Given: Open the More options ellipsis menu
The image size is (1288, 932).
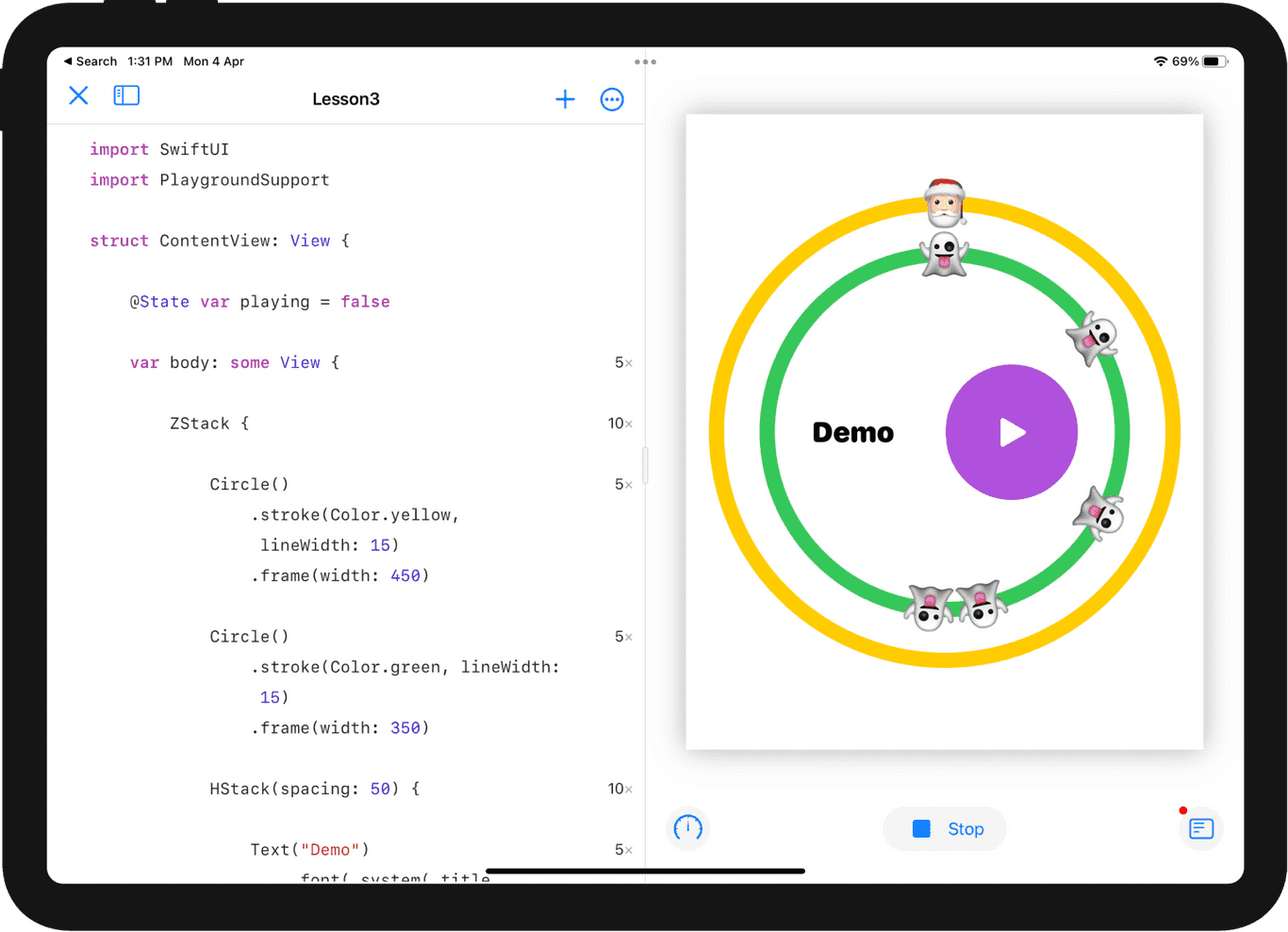Looking at the screenshot, I should 611,98.
